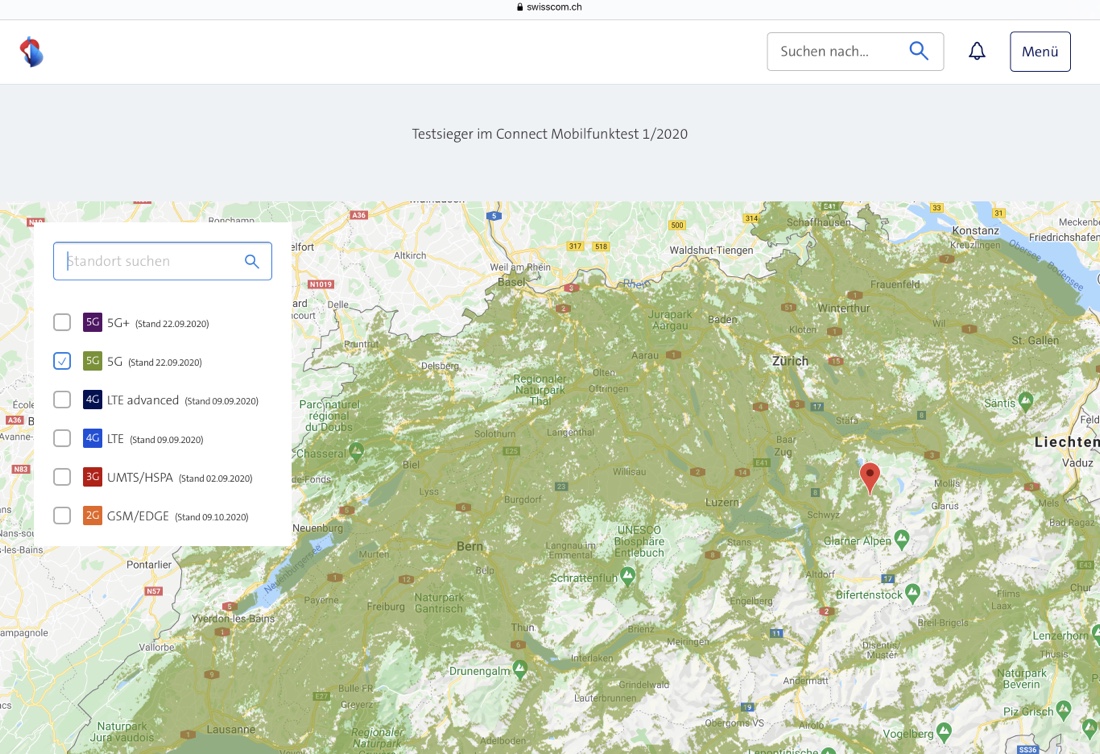Click the Zürich city label on map

coord(789,361)
